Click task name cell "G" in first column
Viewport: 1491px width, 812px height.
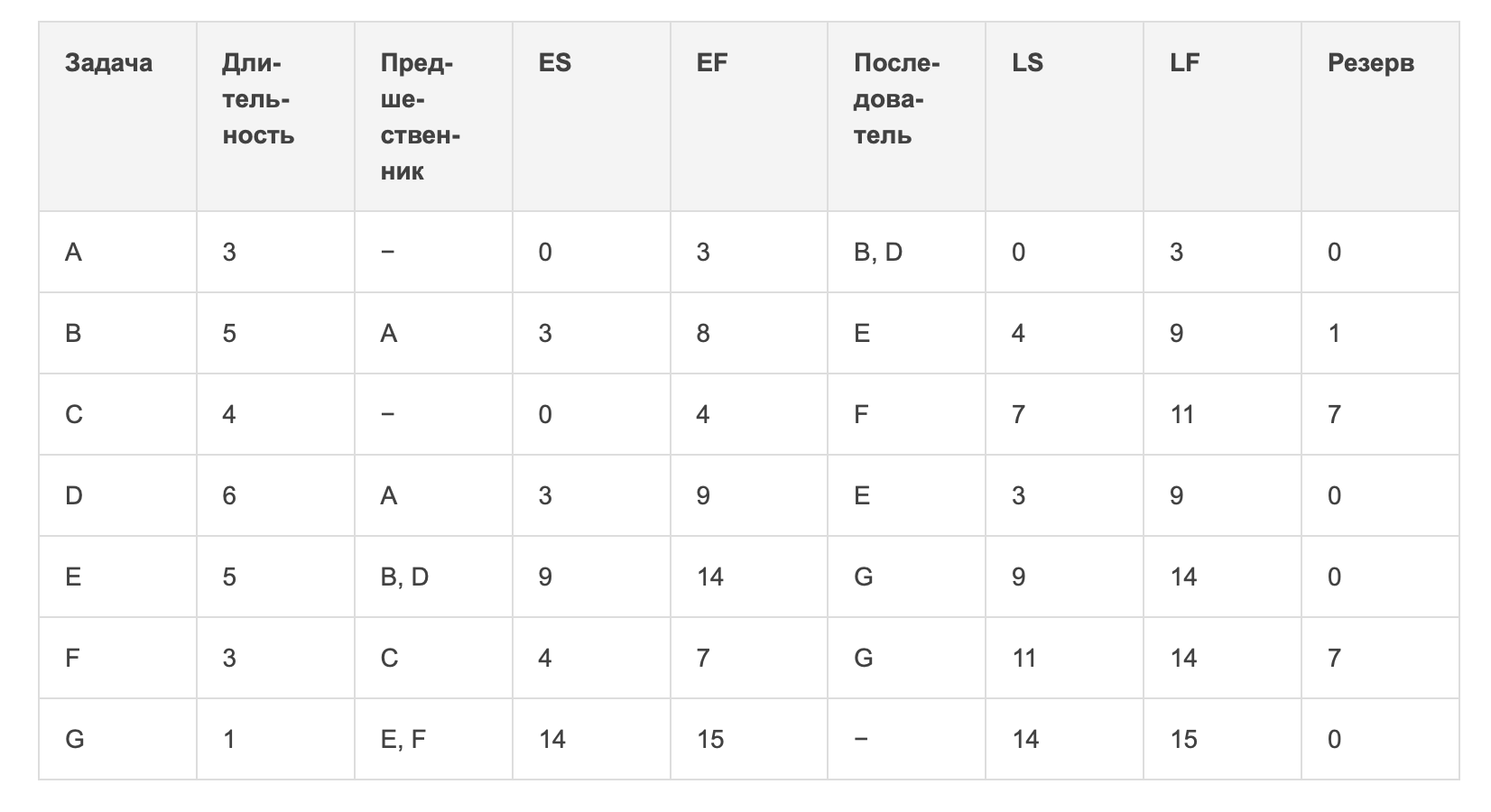point(75,739)
